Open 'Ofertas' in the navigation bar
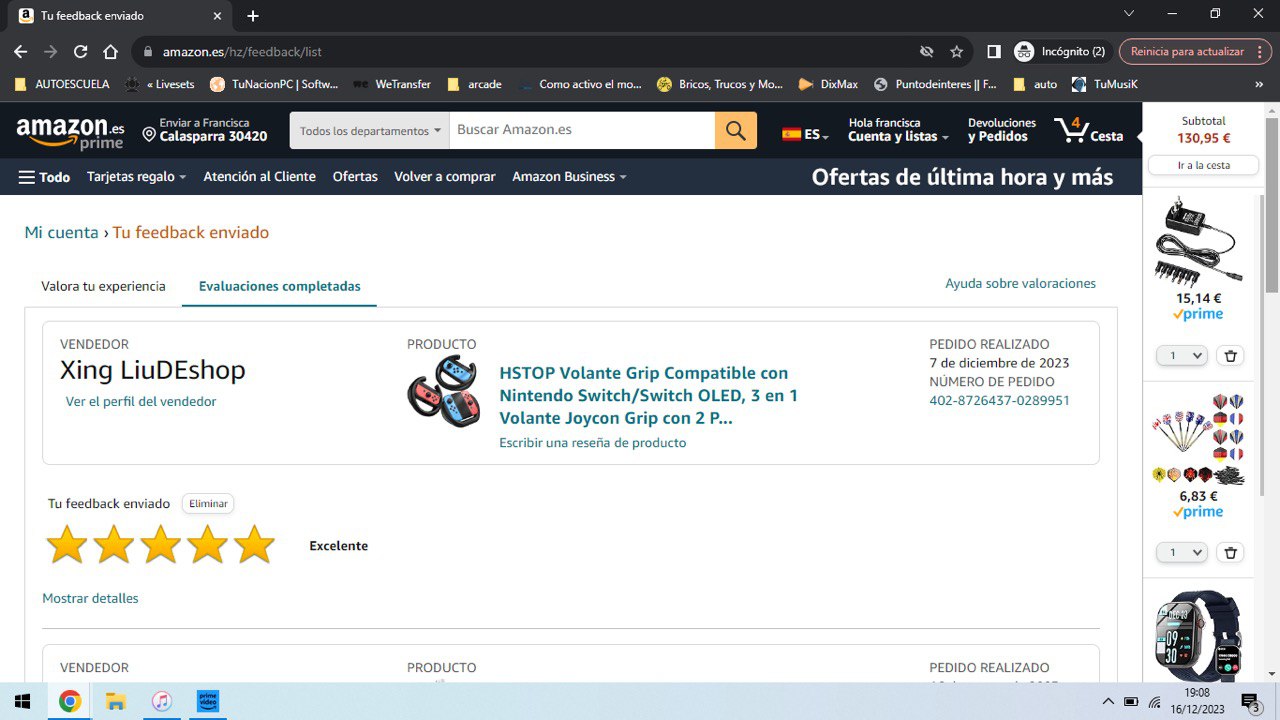The width and height of the screenshot is (1280, 720). (x=355, y=177)
